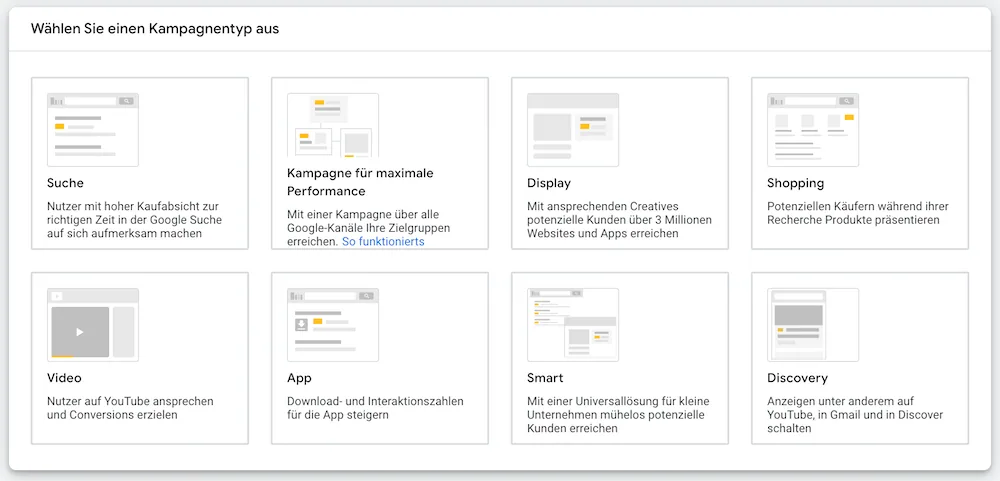
Task: Click description 'Download- und Interaktionszahlen'
Action: (375, 408)
